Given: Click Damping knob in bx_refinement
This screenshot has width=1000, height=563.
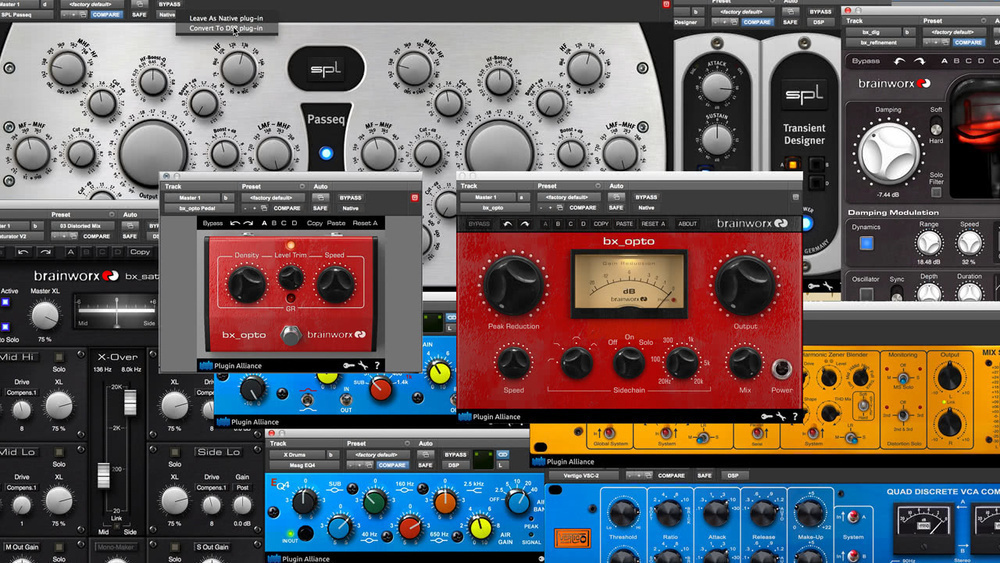Looking at the screenshot, I should tap(888, 154).
